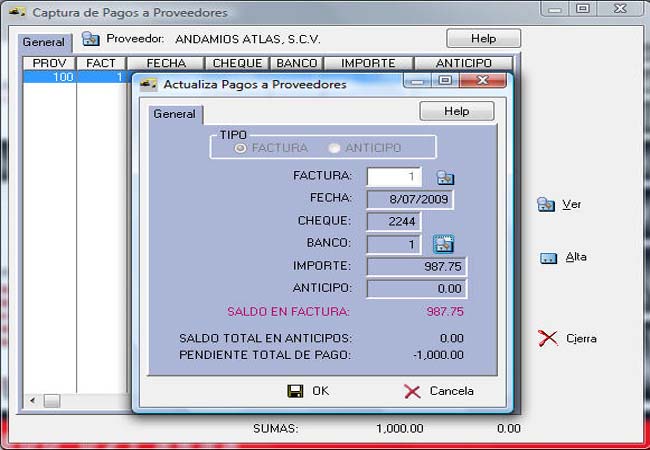Click the red X Cierra icon
The width and height of the screenshot is (650, 450).
click(x=548, y=338)
